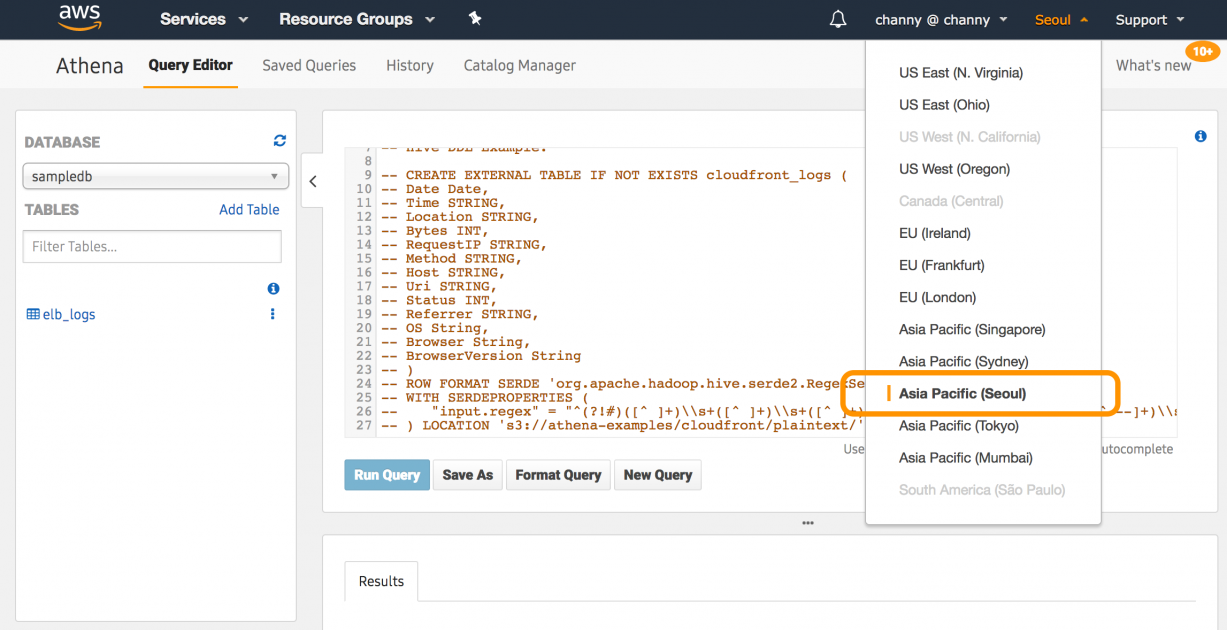The height and width of the screenshot is (630, 1227).
Task: Open the sampledb database dropdown
Action: click(x=155, y=175)
